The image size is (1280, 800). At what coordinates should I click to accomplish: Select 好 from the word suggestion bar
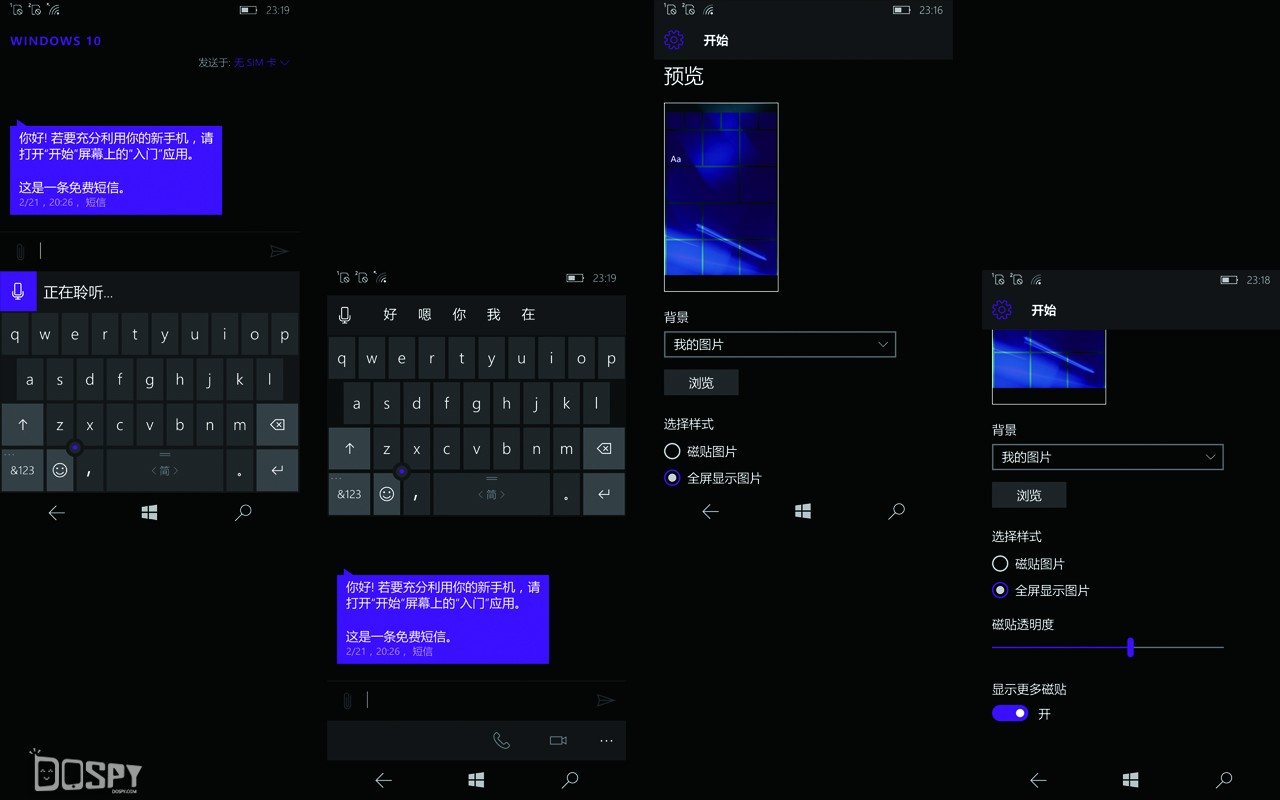click(x=389, y=314)
